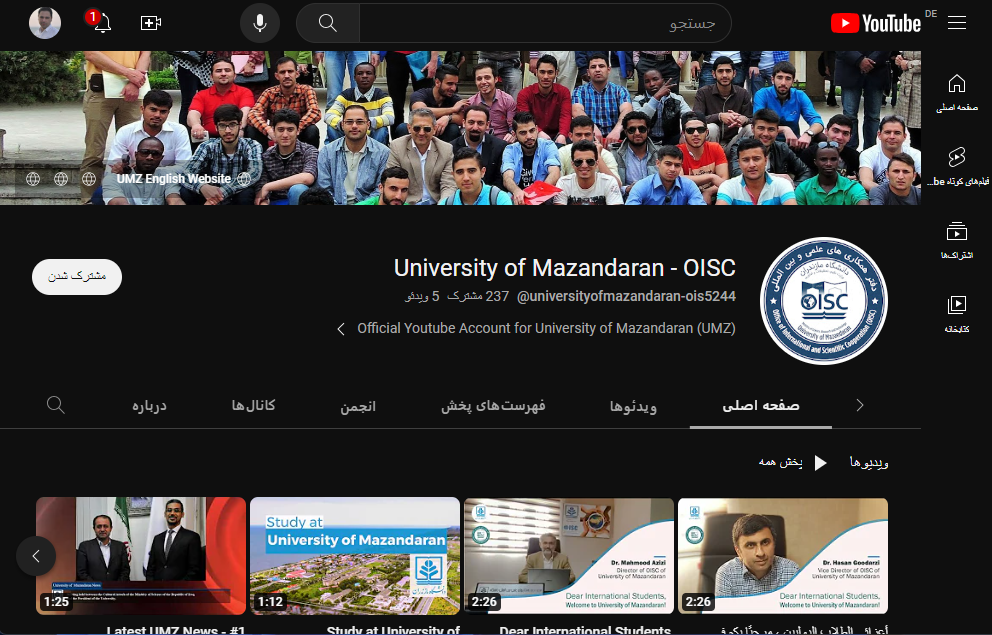Open اشتراک‌ها in the sidebar
This screenshot has width=992, height=635.
(x=957, y=240)
